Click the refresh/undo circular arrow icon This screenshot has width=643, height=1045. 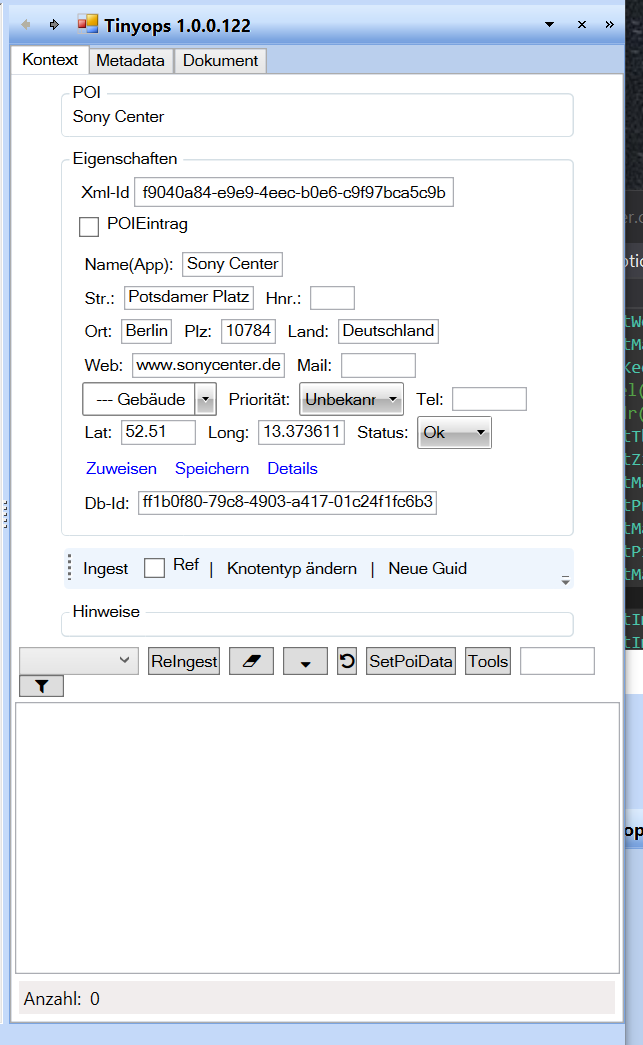tap(346, 661)
